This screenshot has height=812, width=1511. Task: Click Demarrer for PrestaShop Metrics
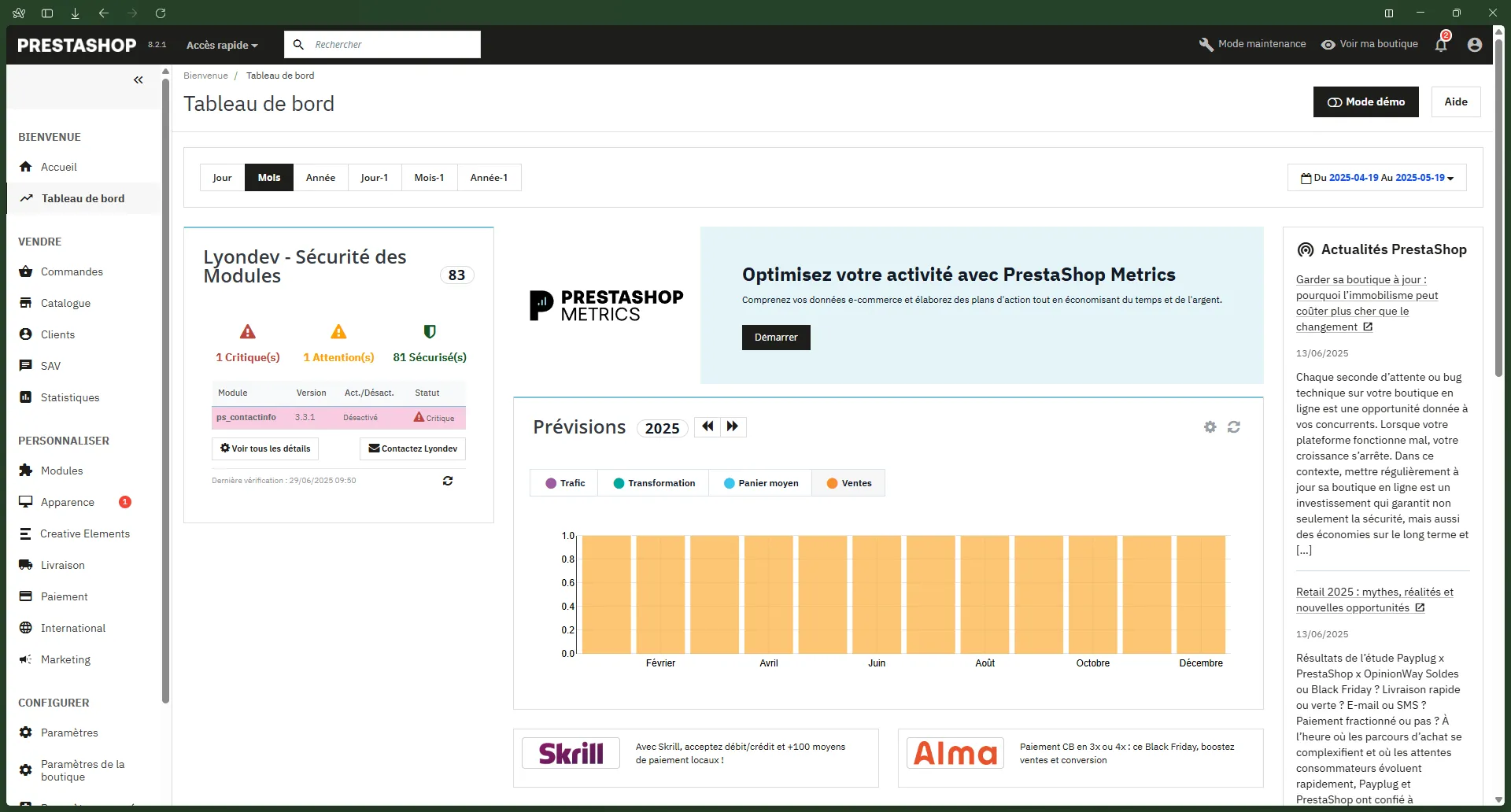coord(776,338)
